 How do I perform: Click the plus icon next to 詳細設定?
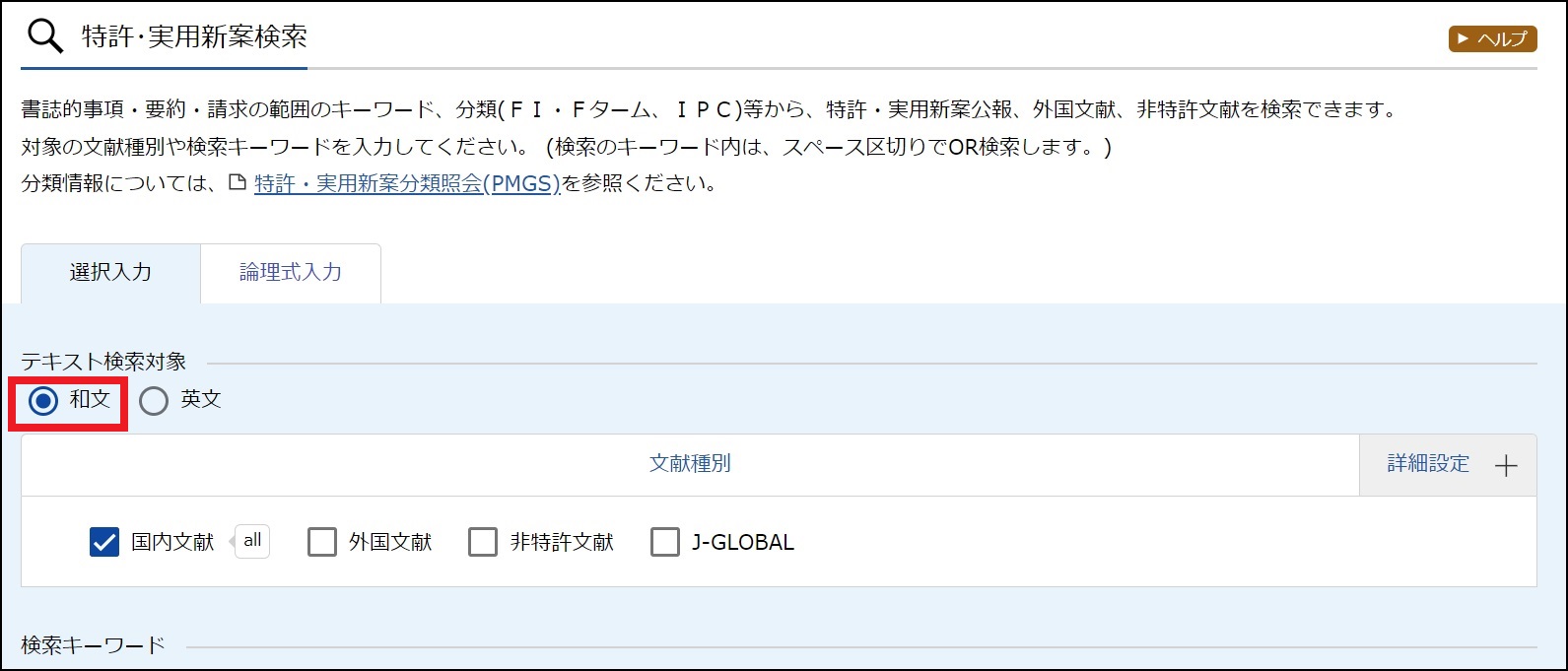tap(1506, 466)
